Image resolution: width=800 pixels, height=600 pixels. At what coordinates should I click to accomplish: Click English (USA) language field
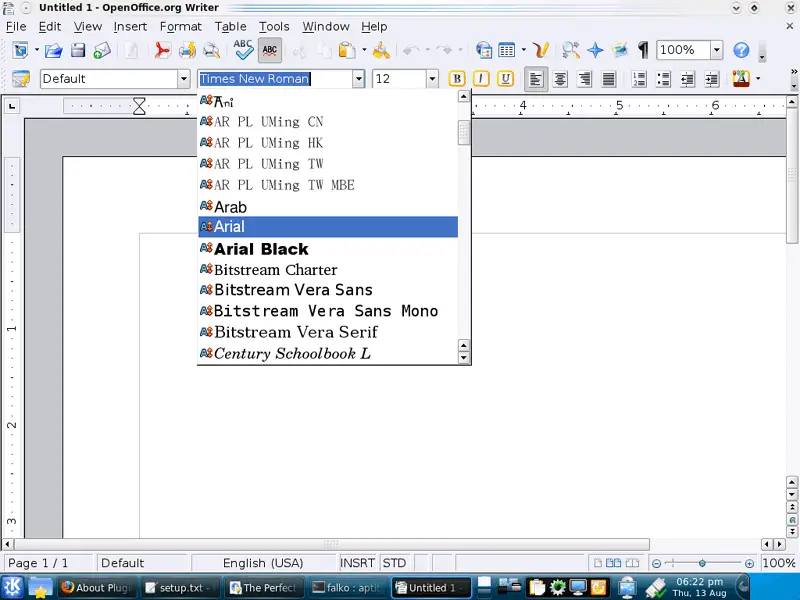tap(263, 563)
